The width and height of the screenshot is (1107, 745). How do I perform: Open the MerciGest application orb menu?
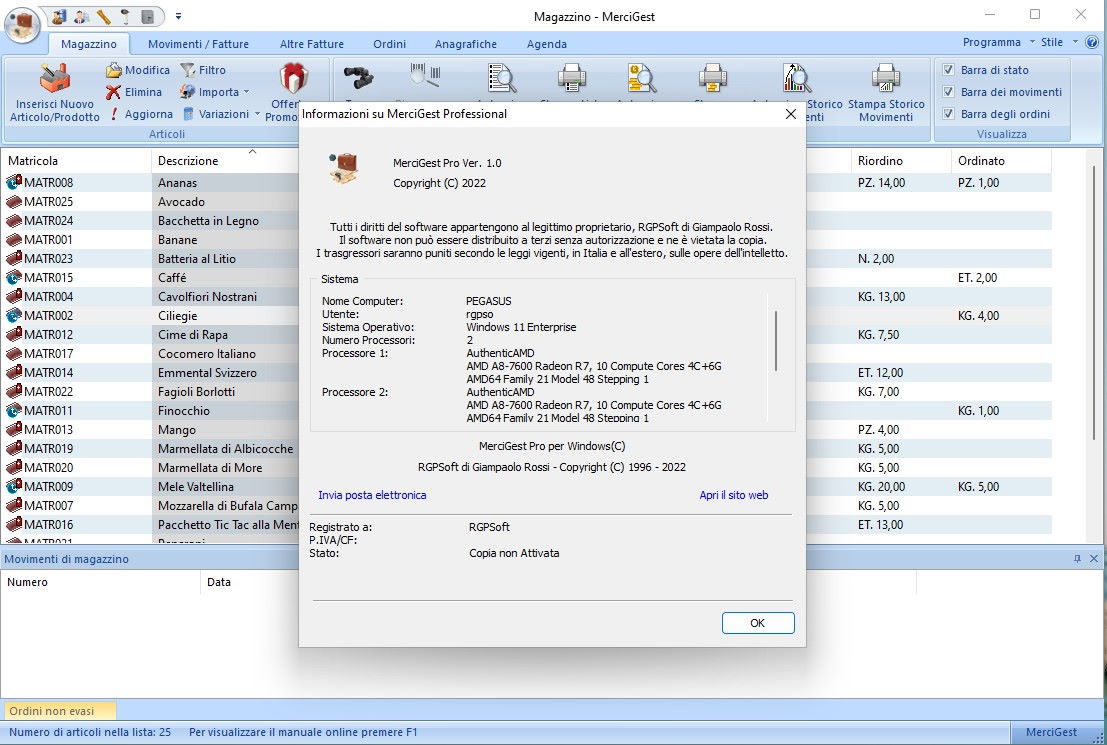[x=23, y=23]
